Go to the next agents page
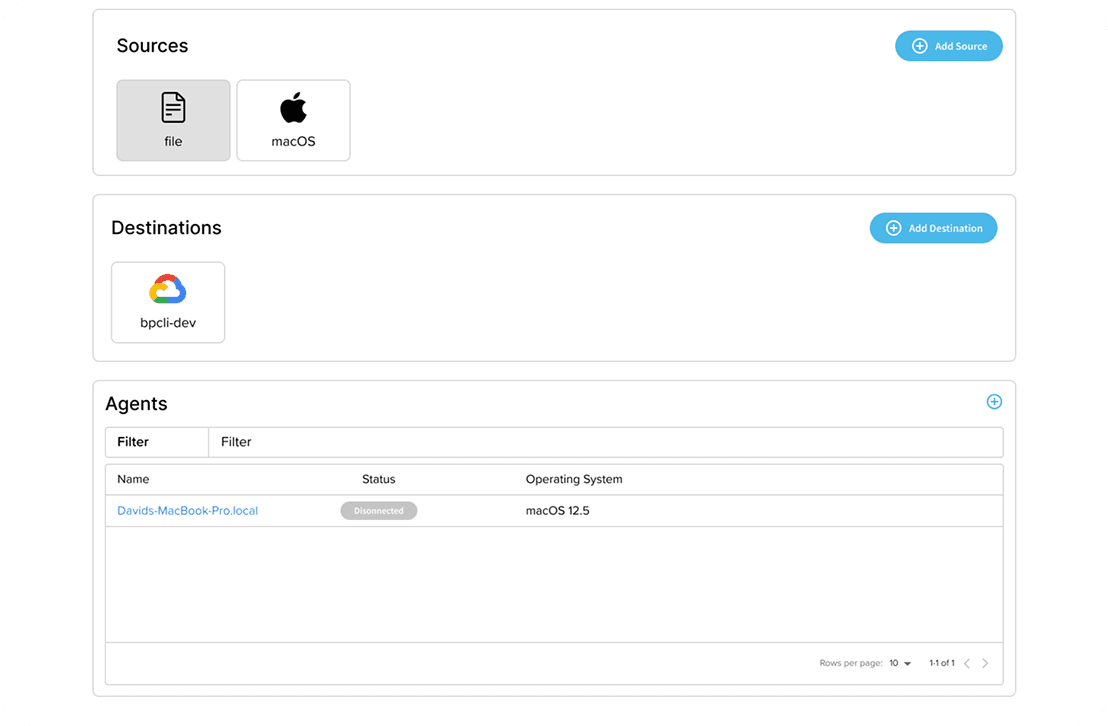The height and width of the screenshot is (726, 1108). [x=985, y=663]
